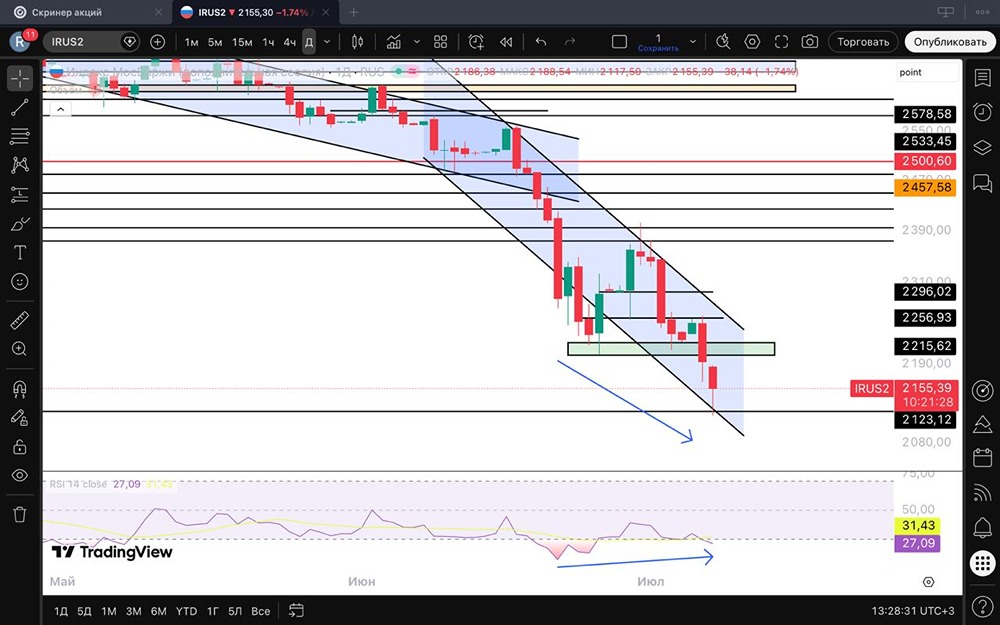Viewport: 1000px width, 625px height.
Task: Select the 1М date range
Action: (x=108, y=611)
